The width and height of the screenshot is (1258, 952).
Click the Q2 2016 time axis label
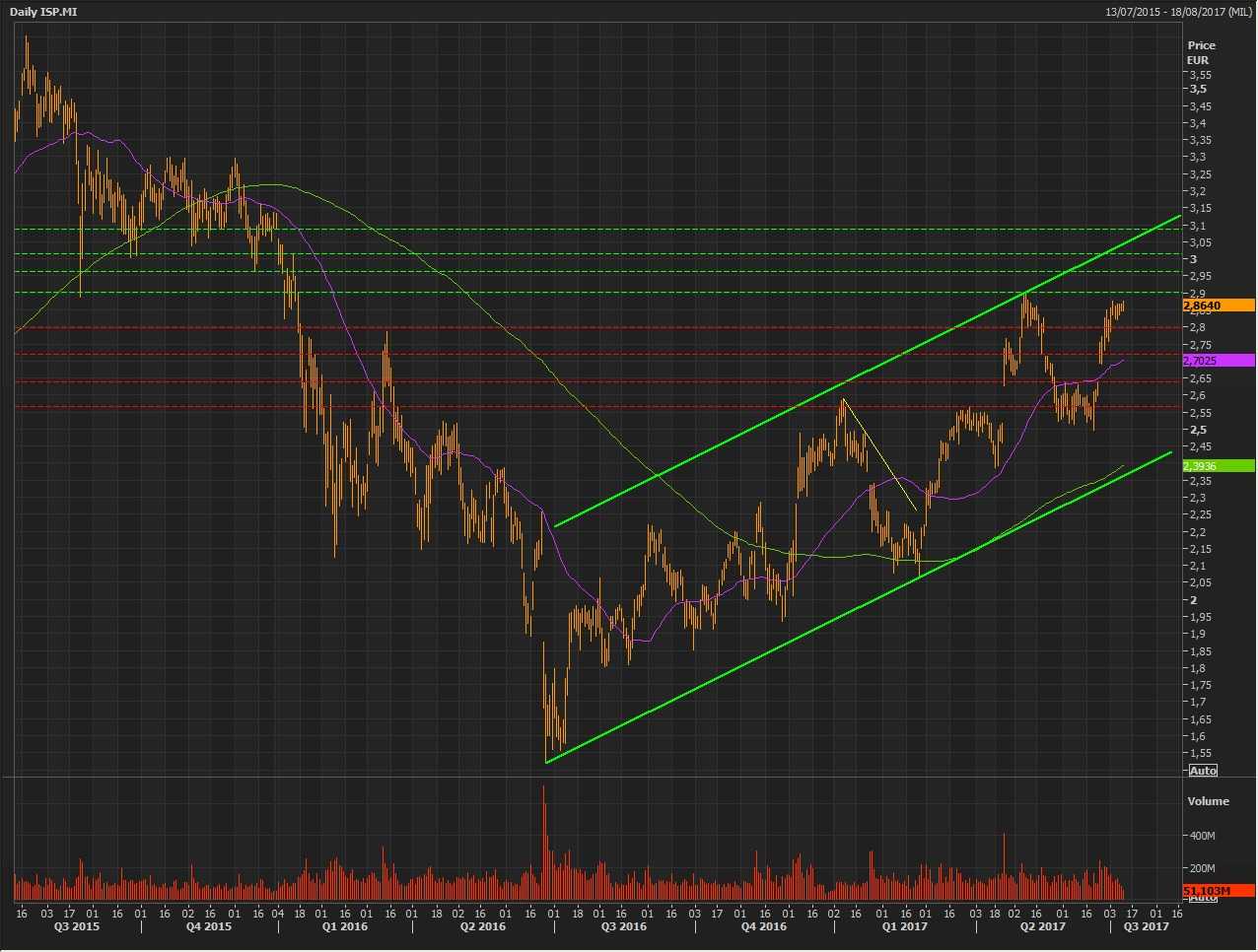483,926
